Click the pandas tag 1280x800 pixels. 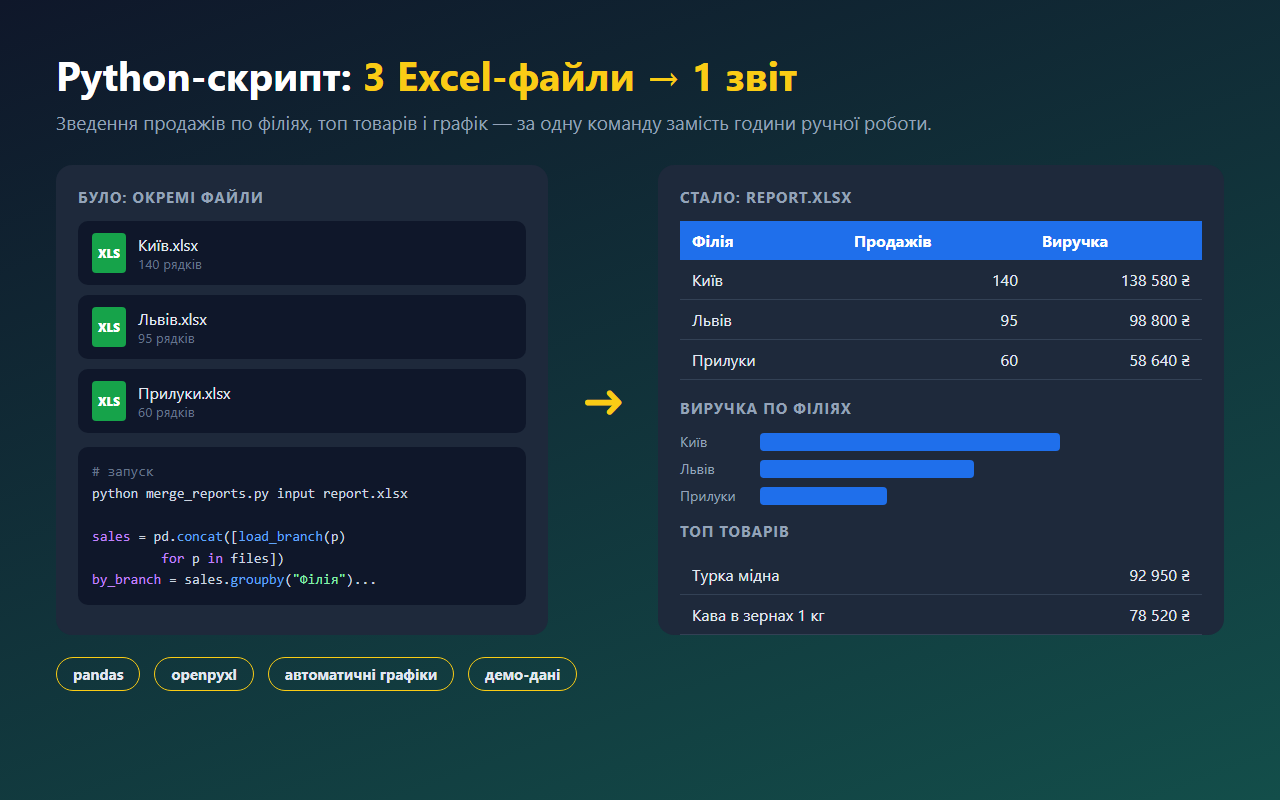98,675
